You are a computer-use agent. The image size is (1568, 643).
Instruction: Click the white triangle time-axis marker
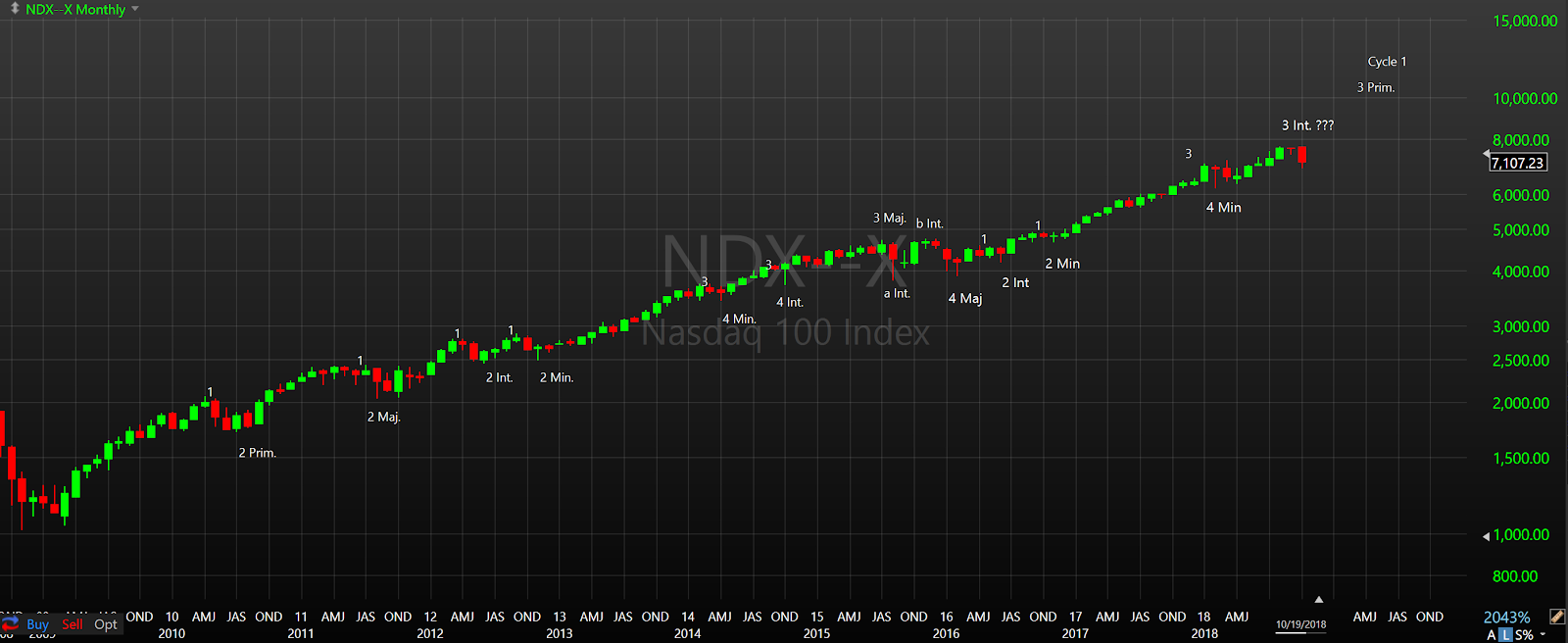[x=1319, y=599]
